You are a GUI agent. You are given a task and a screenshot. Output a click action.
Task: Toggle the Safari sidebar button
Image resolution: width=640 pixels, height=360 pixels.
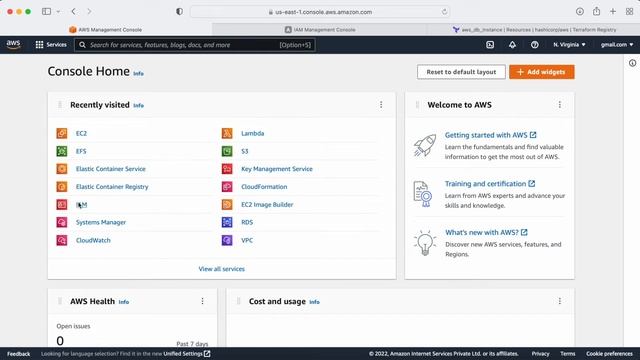point(47,11)
